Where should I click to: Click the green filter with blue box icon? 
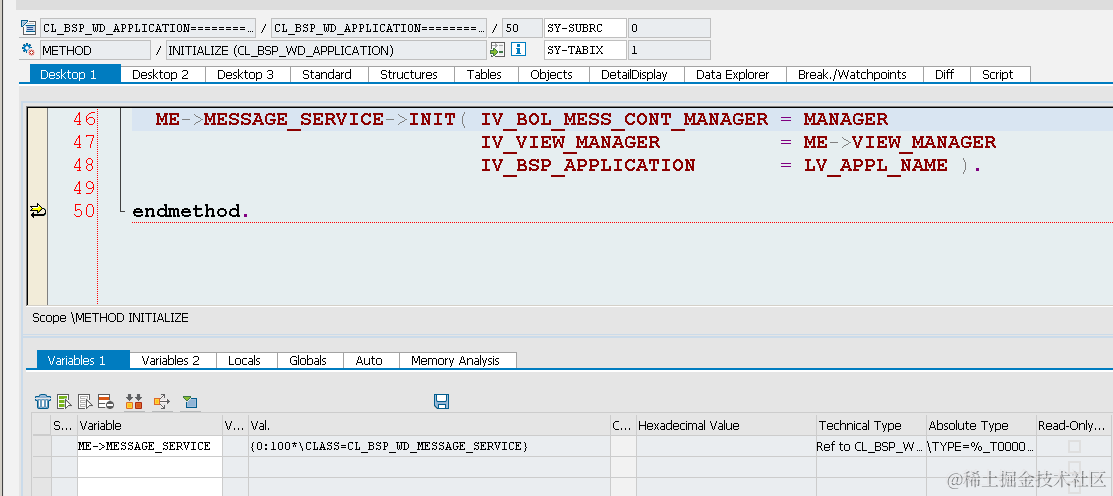click(x=190, y=402)
